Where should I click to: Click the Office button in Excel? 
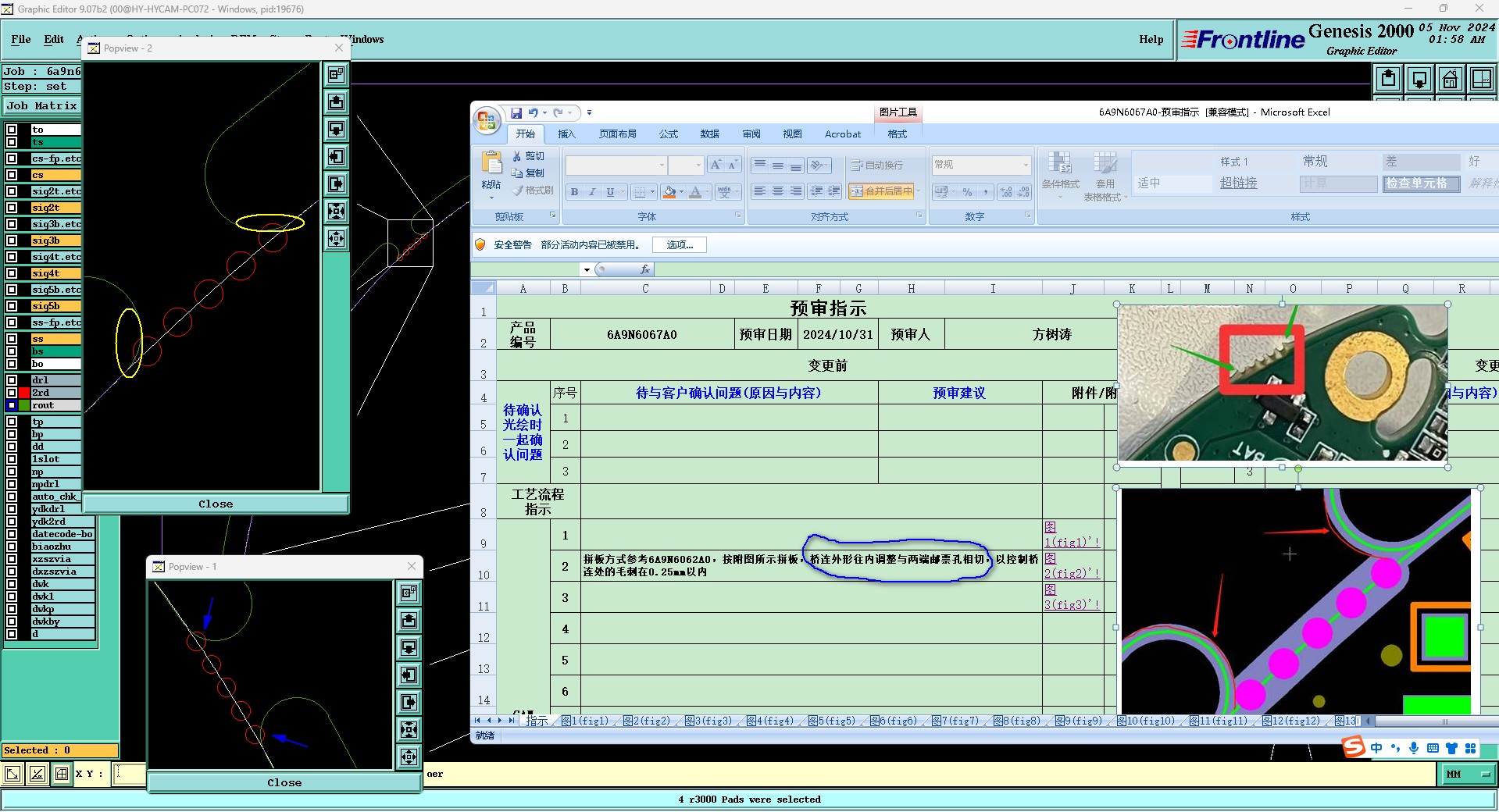point(487,119)
